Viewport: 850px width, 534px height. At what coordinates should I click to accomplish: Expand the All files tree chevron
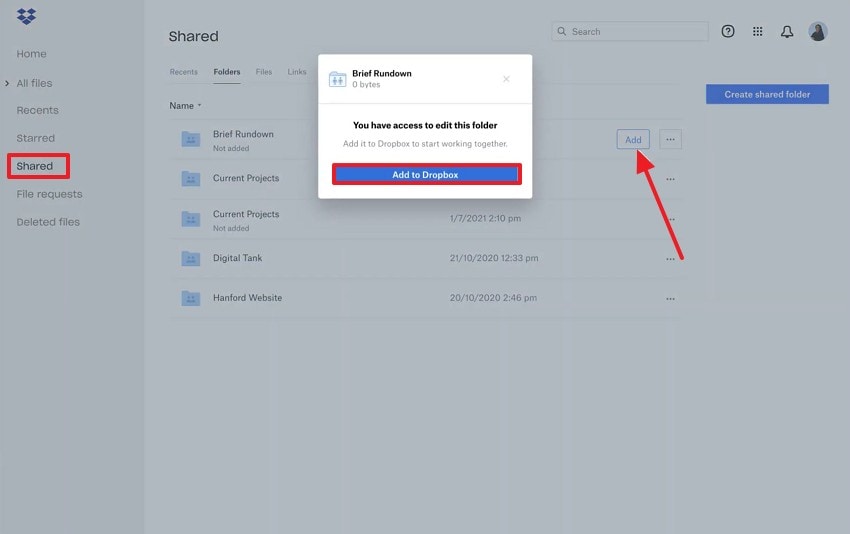pos(7,83)
